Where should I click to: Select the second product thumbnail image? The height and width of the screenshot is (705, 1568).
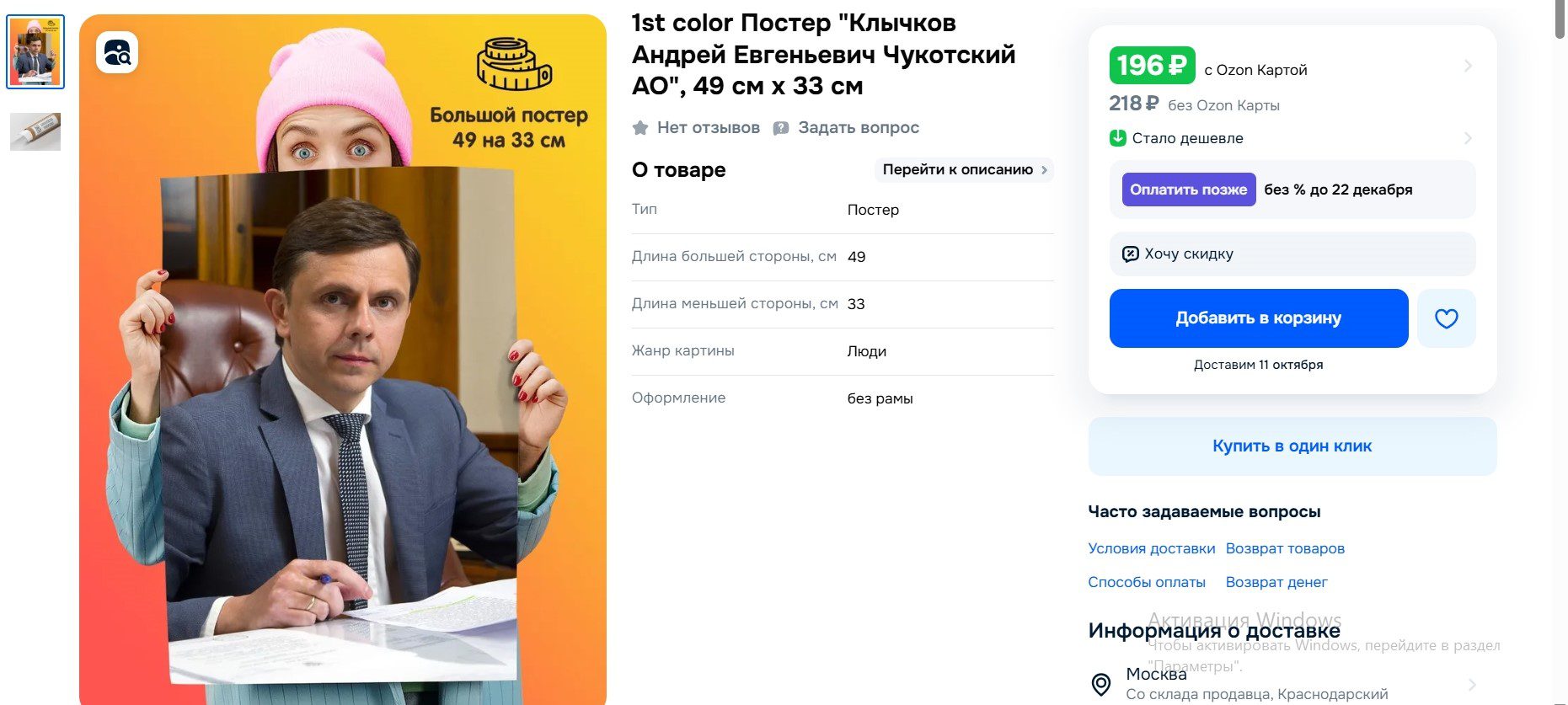coord(35,132)
